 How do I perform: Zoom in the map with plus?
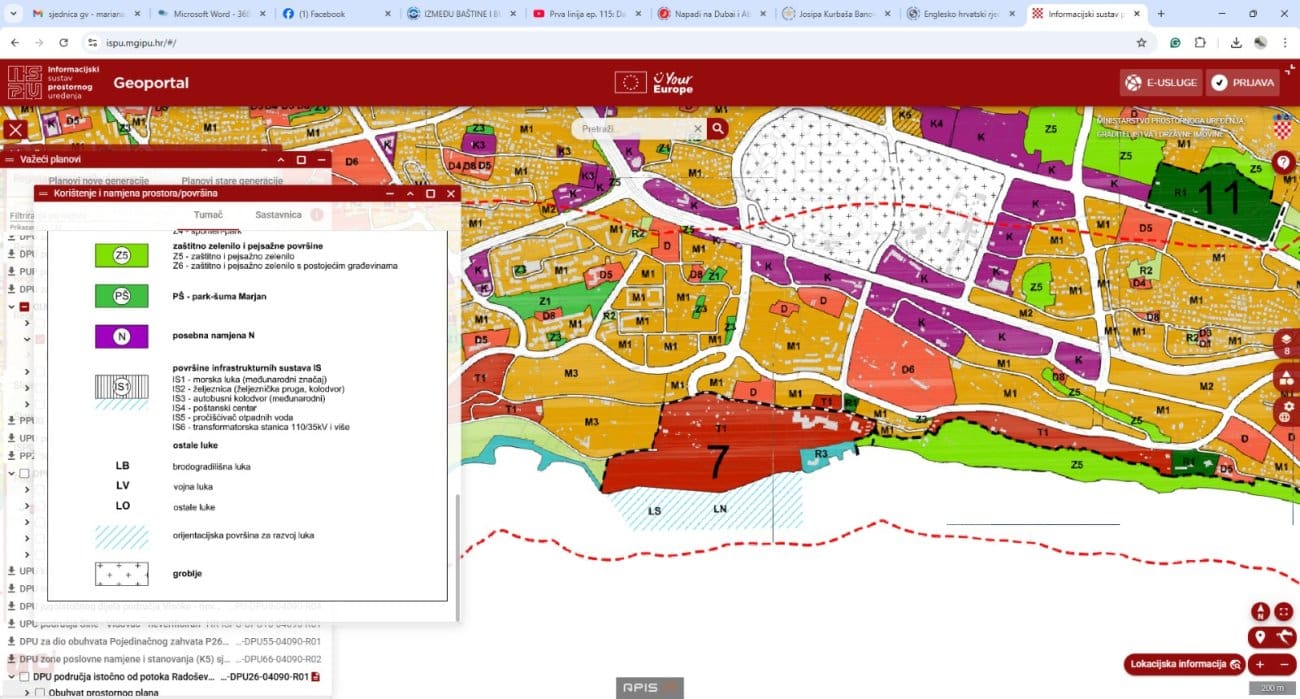(x=1260, y=664)
